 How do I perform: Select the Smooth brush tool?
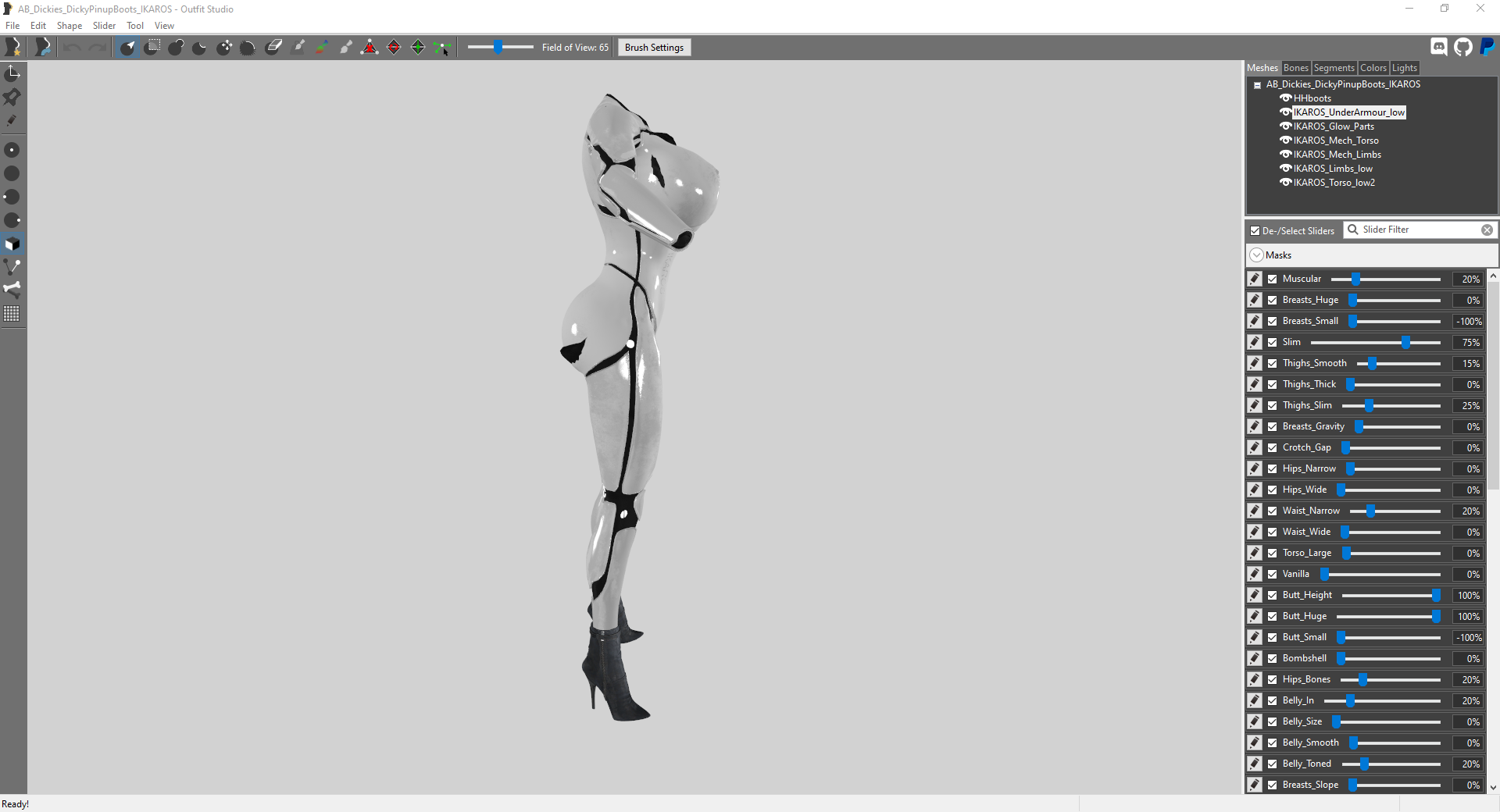[248, 48]
